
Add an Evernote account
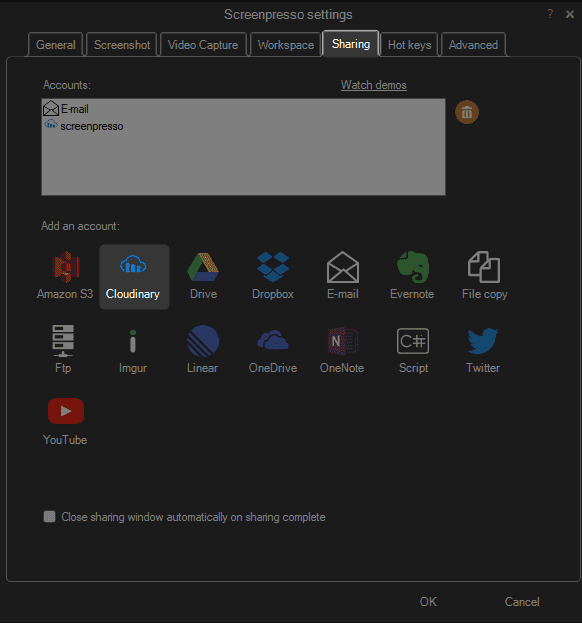coord(412,276)
